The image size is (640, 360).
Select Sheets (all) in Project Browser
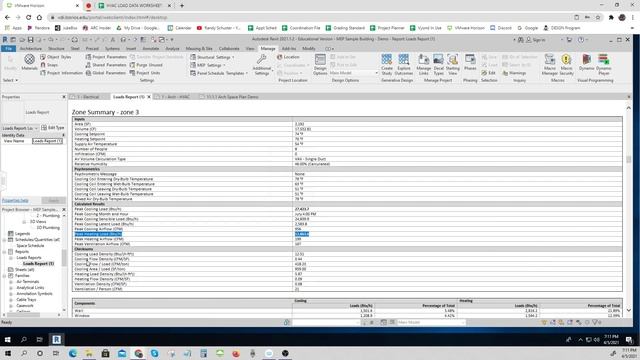[24, 270]
